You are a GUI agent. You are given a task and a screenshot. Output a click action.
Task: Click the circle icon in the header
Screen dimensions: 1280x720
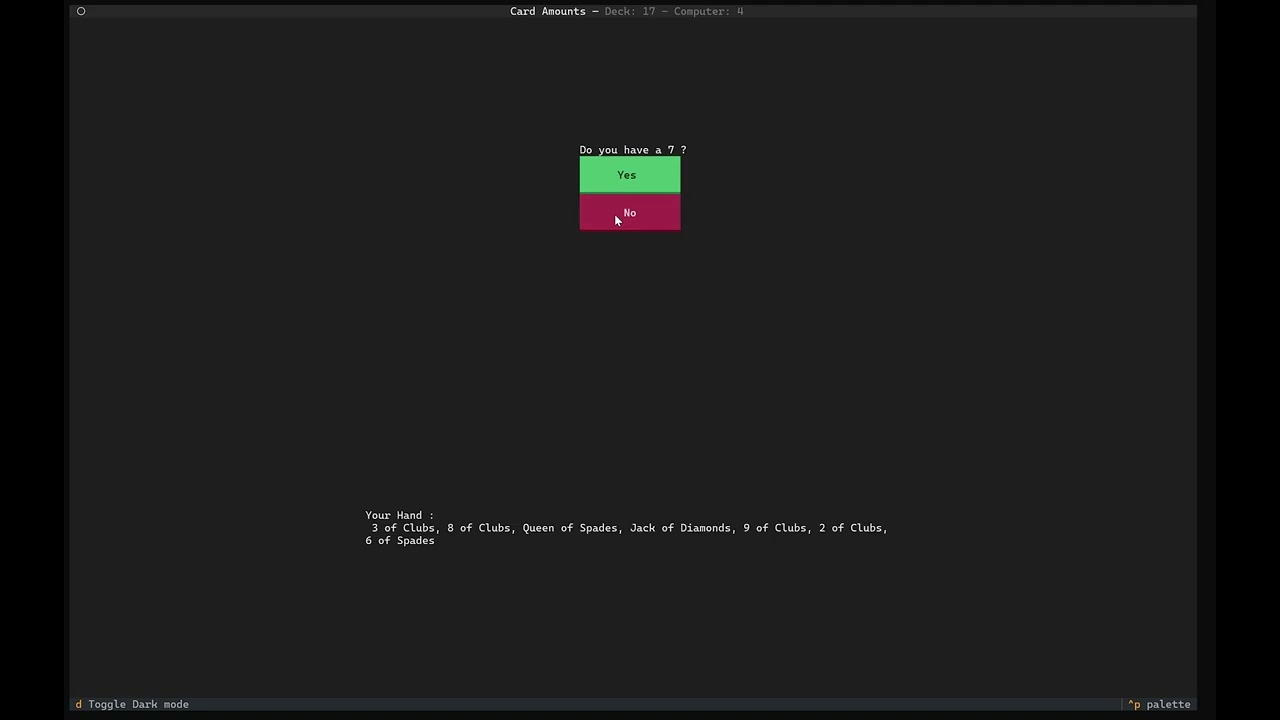[81, 11]
